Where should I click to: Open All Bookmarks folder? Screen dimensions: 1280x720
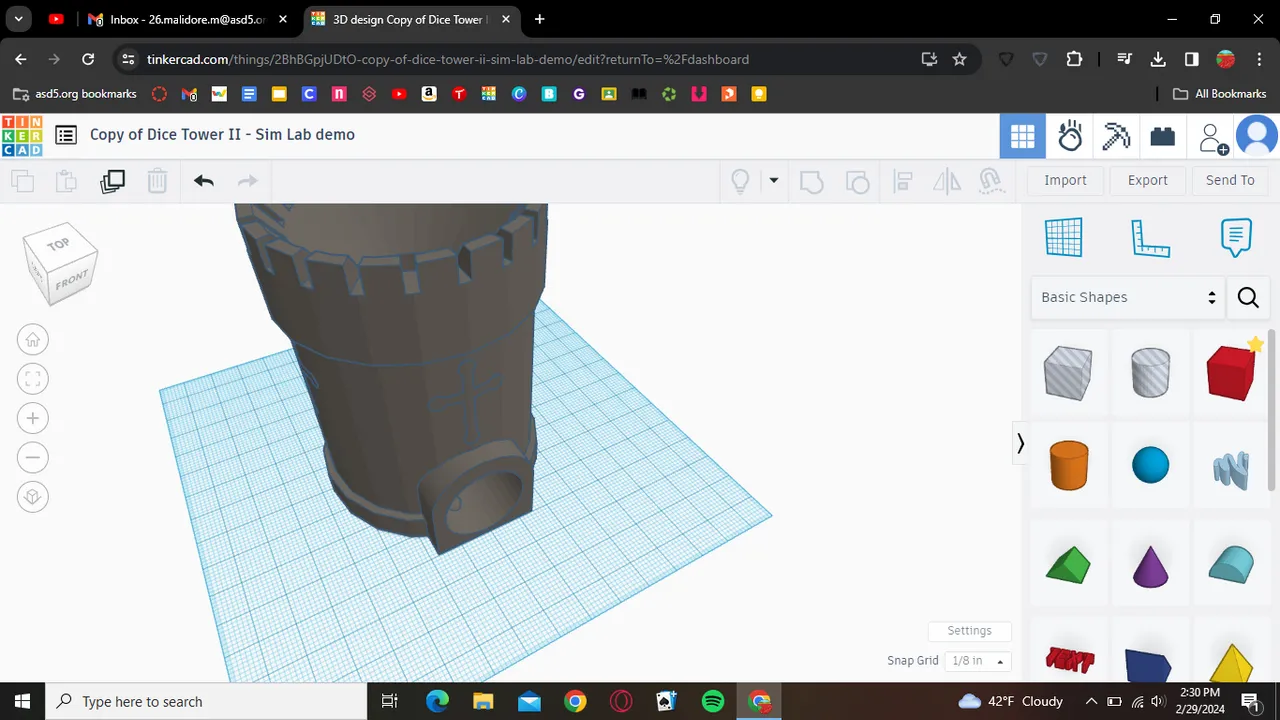click(1220, 94)
